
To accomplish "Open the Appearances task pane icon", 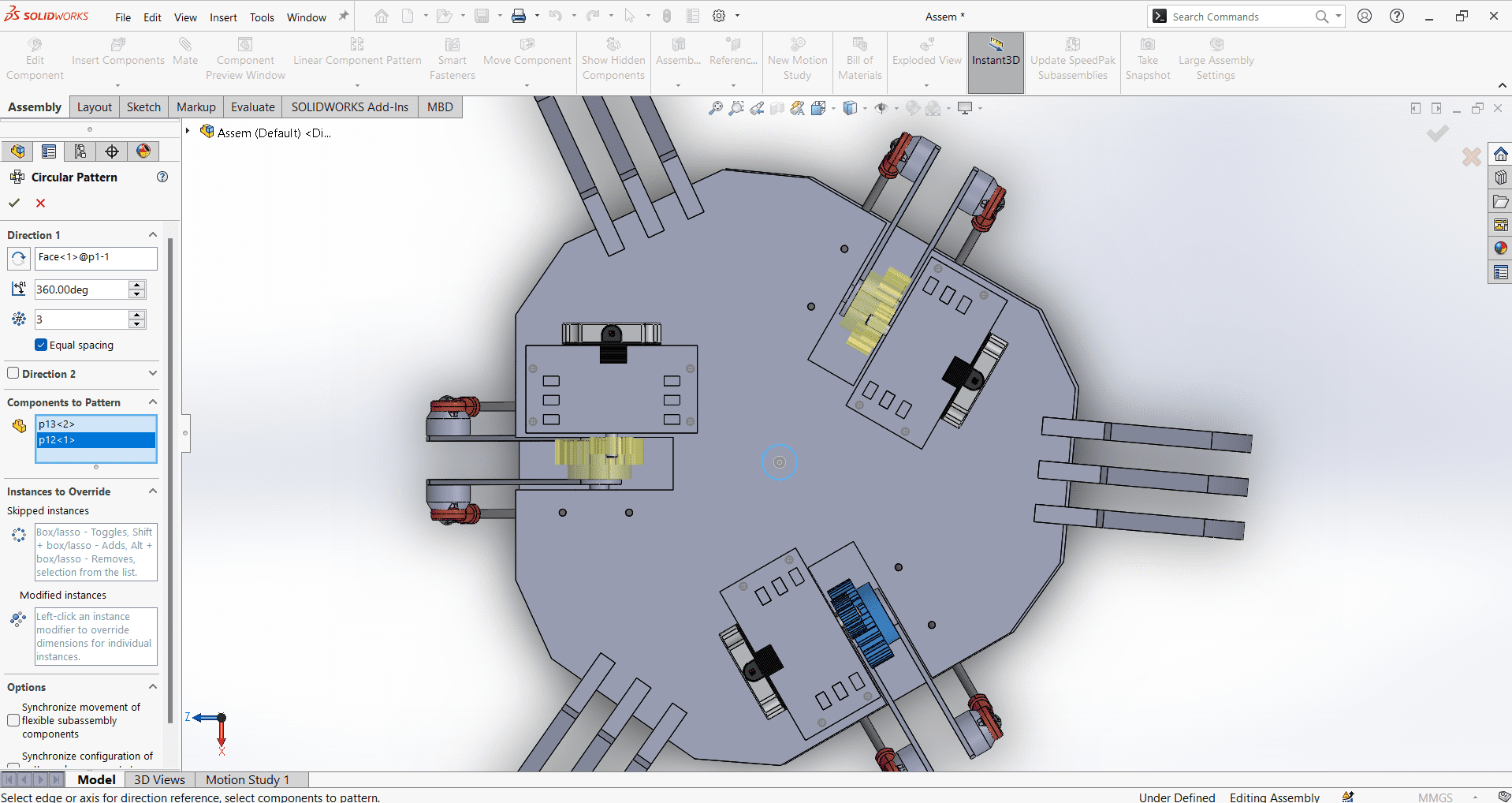I will click(x=1501, y=248).
